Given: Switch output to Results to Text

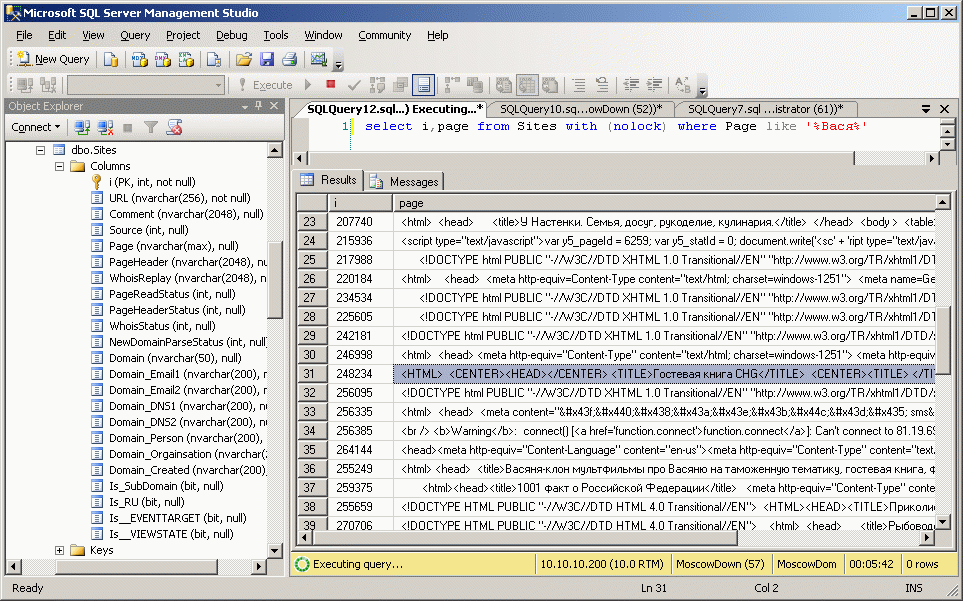Looking at the screenshot, I should pyautogui.click(x=504, y=85).
